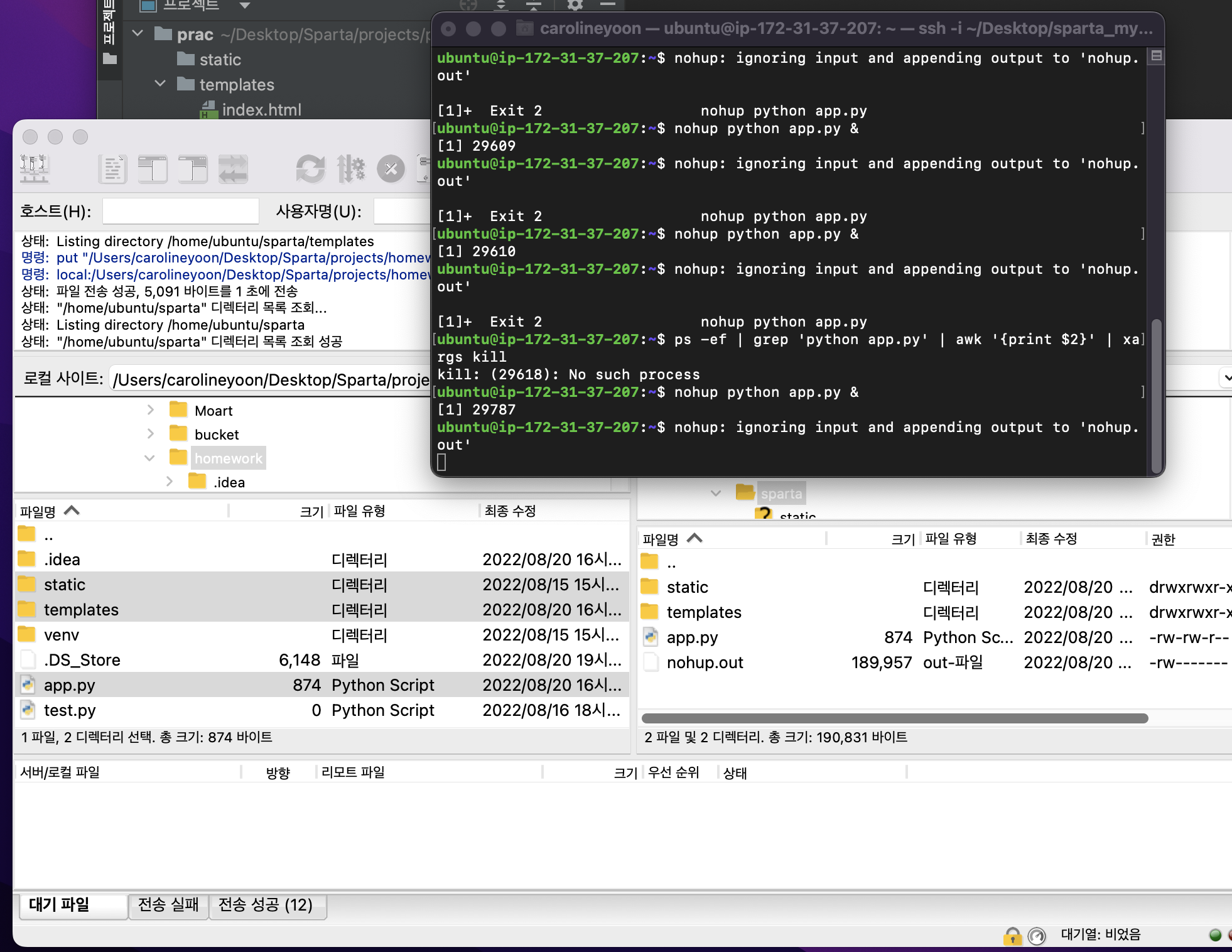The width and height of the screenshot is (1232, 952).
Task: Sort local files by 파일 유형 column
Action: [404, 511]
